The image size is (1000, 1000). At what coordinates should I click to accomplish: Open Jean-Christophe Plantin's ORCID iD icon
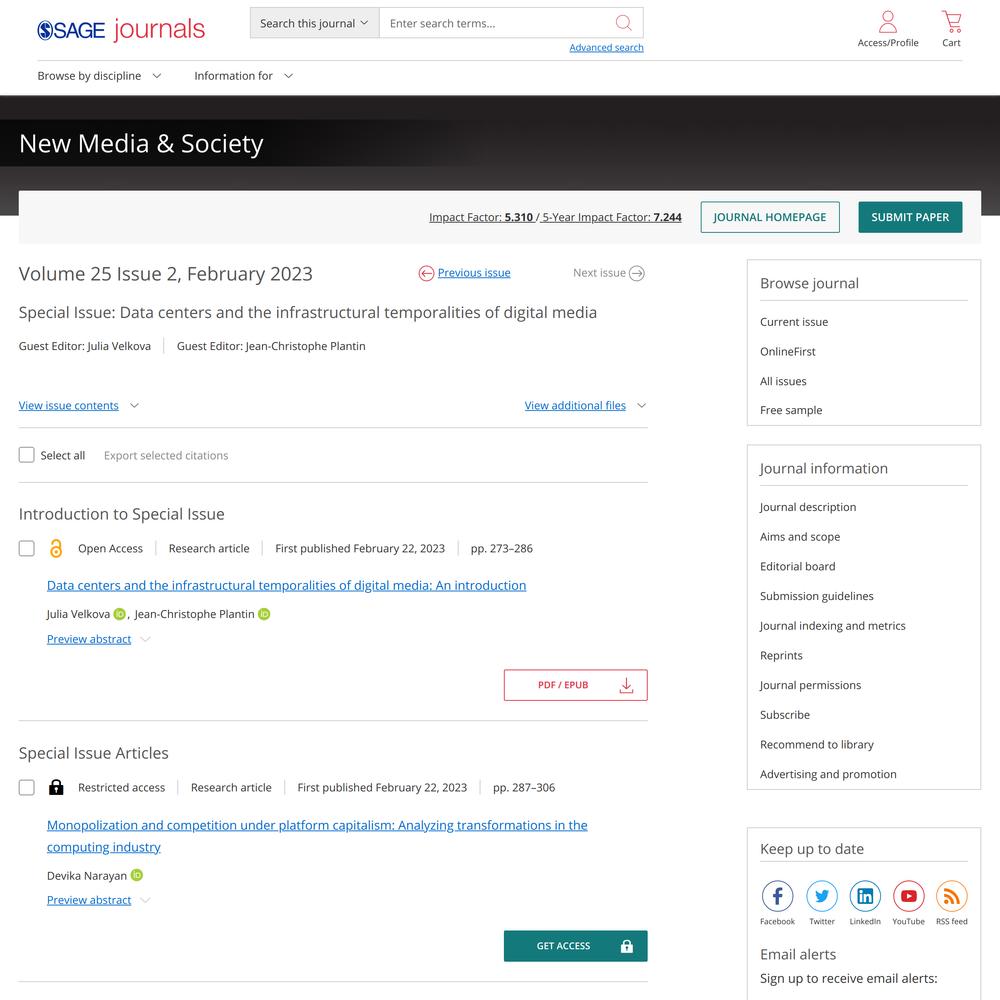(x=264, y=614)
